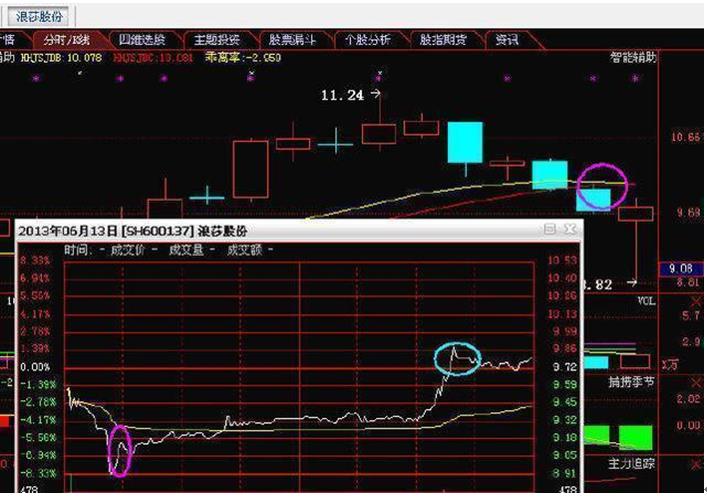Switch to the 资讯 tab
The height and width of the screenshot is (497, 707).
pyautogui.click(x=507, y=40)
